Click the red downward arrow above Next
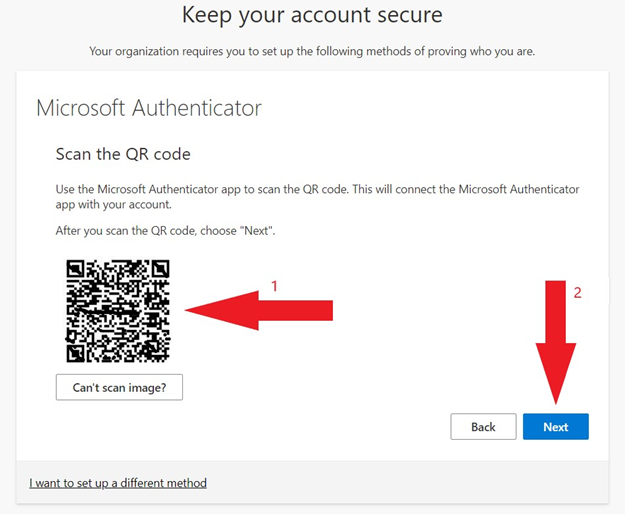Screen dimensions: 625x514 click(x=556, y=343)
